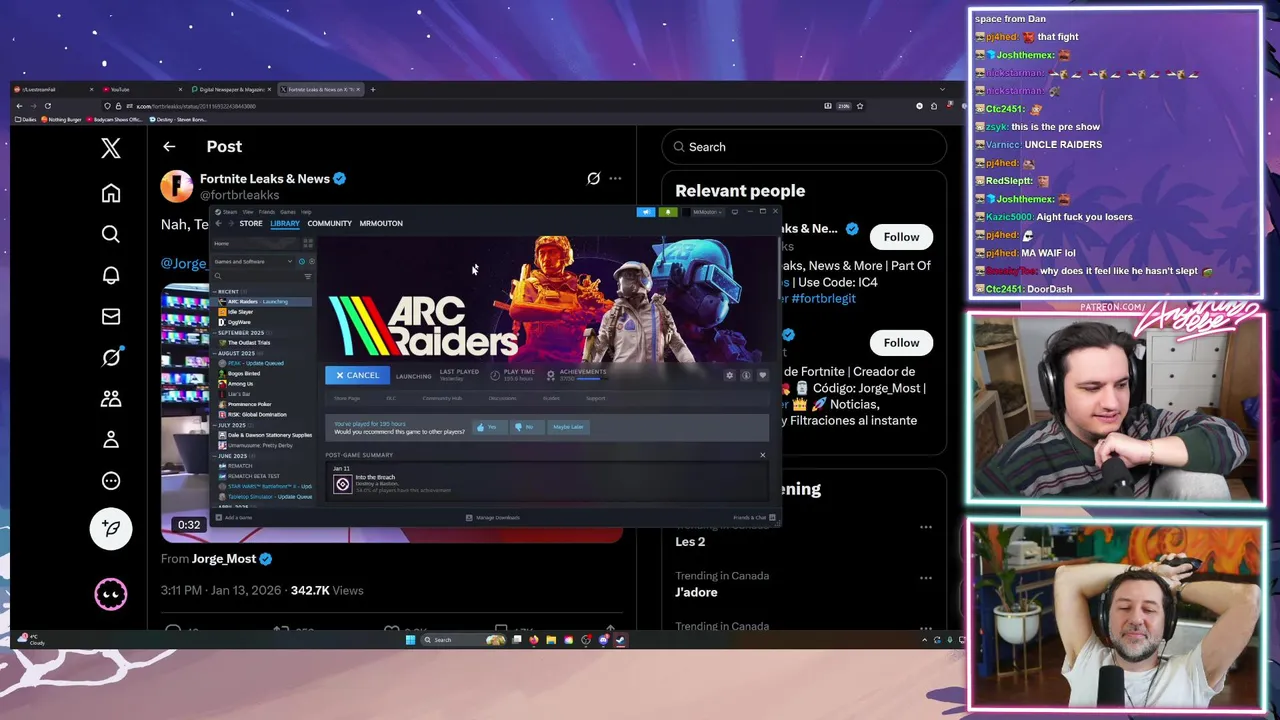
Task: Open X home from the sidebar logo
Action: point(111,149)
